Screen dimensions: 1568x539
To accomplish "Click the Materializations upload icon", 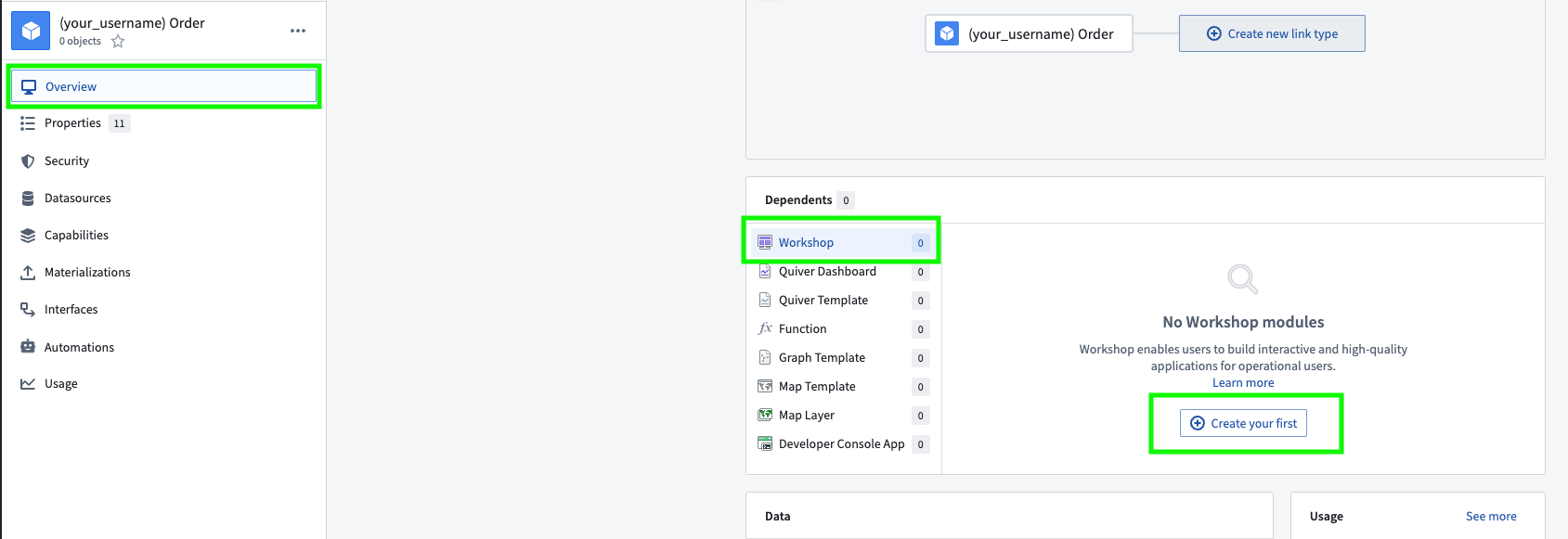I will pos(28,273).
